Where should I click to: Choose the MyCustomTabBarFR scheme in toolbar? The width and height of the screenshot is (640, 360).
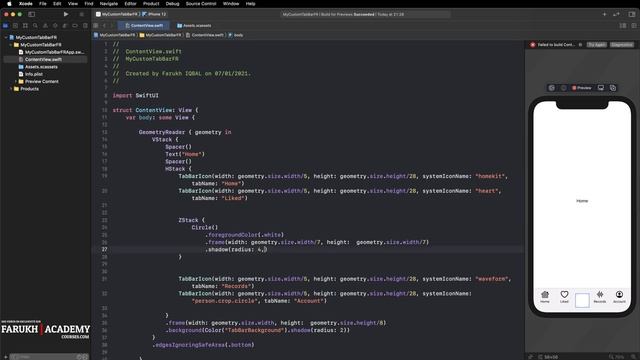pyautogui.click(x=118, y=14)
